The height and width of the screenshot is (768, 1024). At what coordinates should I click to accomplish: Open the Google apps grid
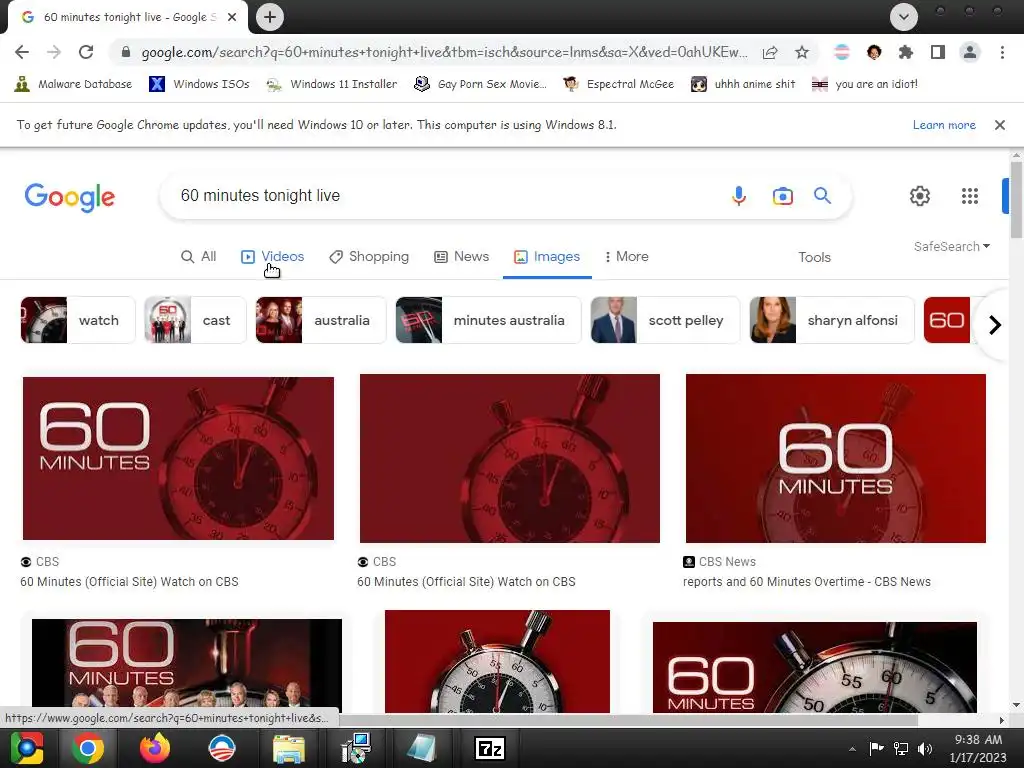[x=970, y=196]
